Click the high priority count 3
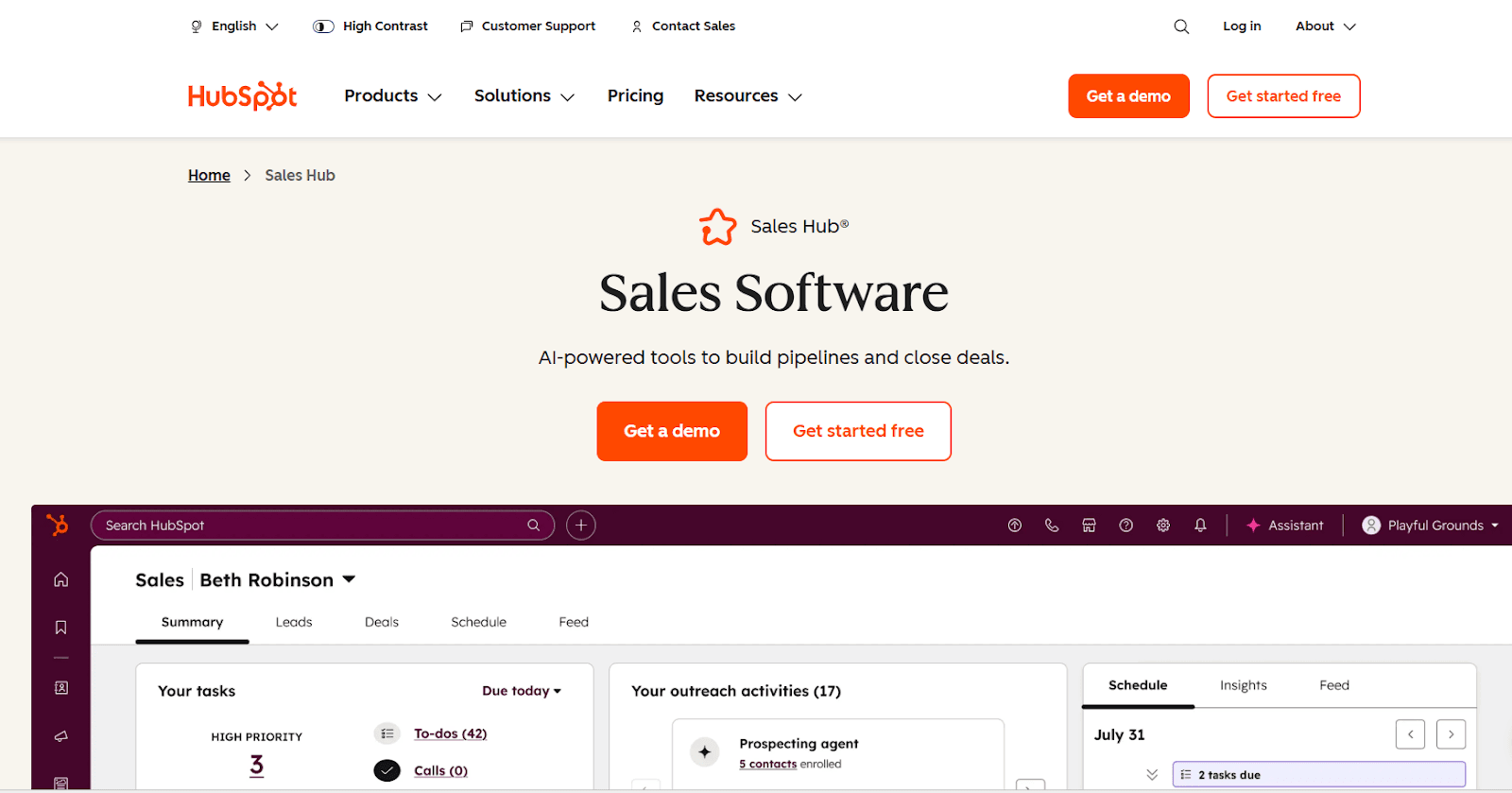This screenshot has height=793, width=1512. 257,765
